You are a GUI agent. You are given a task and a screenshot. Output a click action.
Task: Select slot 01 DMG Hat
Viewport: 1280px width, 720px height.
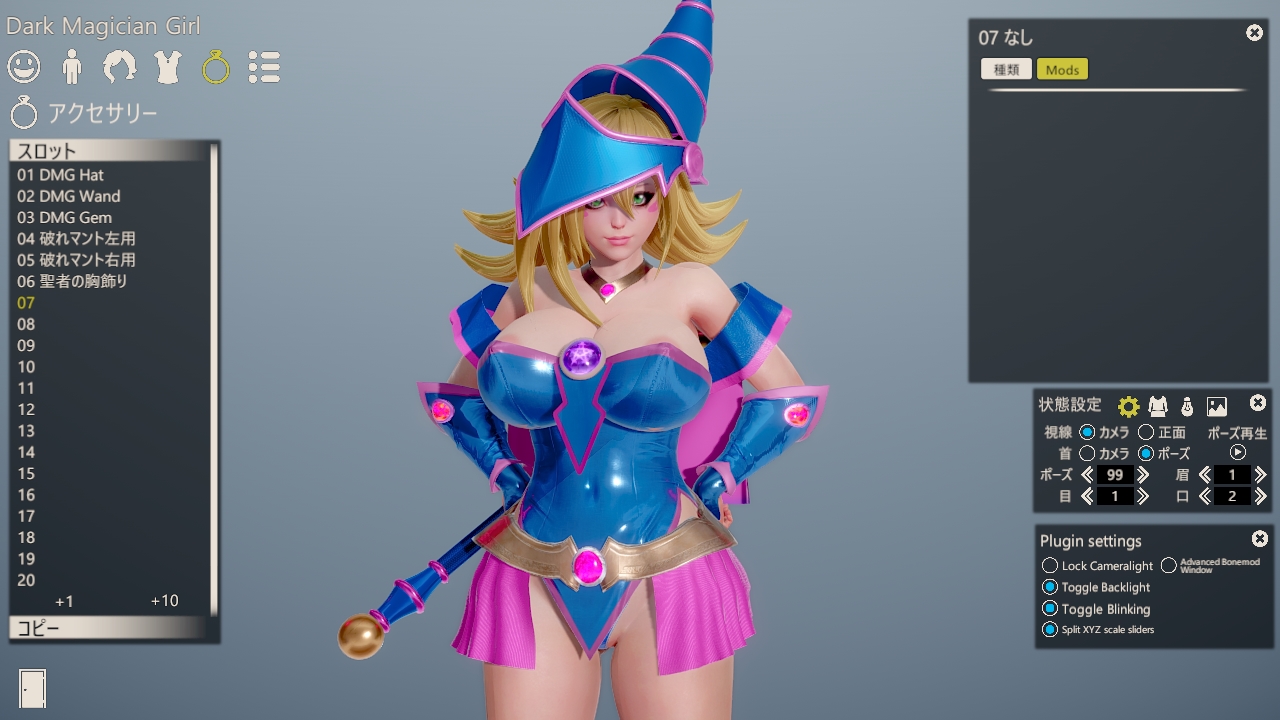(x=110, y=175)
